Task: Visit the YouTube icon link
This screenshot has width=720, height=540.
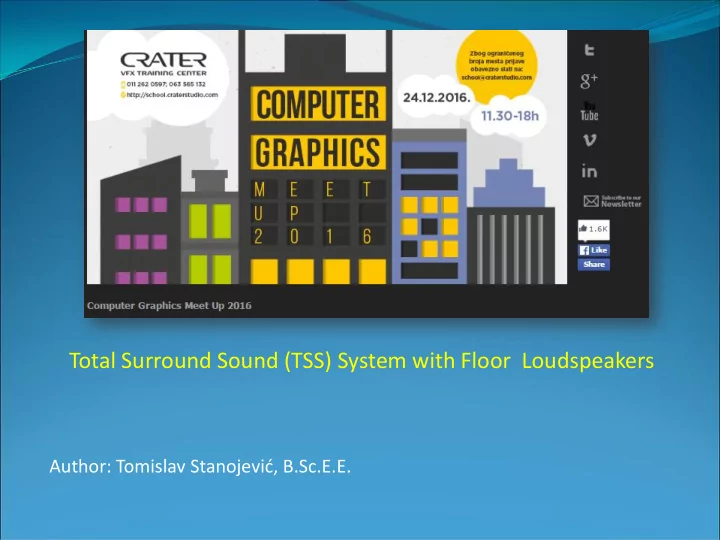Action: pyautogui.click(x=589, y=112)
